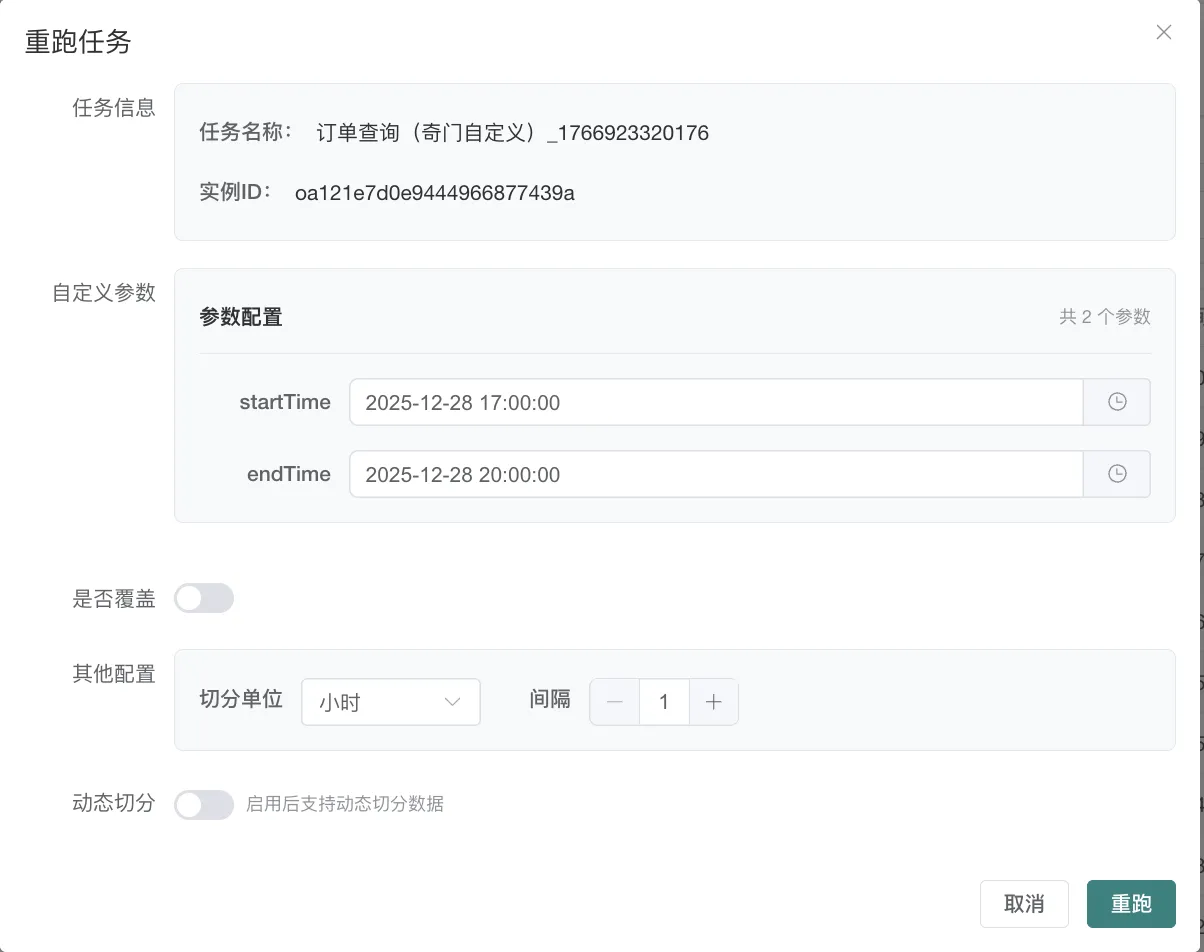Open the startTime clock picker icon
The image size is (1204, 952).
(x=1117, y=402)
